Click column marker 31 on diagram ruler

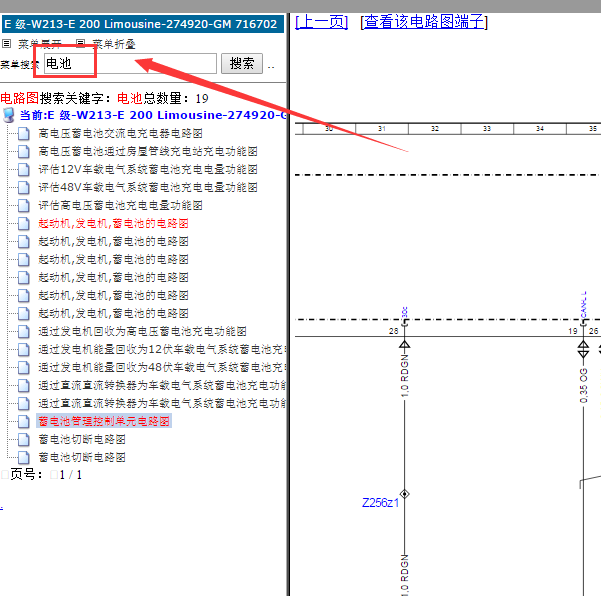coord(382,129)
